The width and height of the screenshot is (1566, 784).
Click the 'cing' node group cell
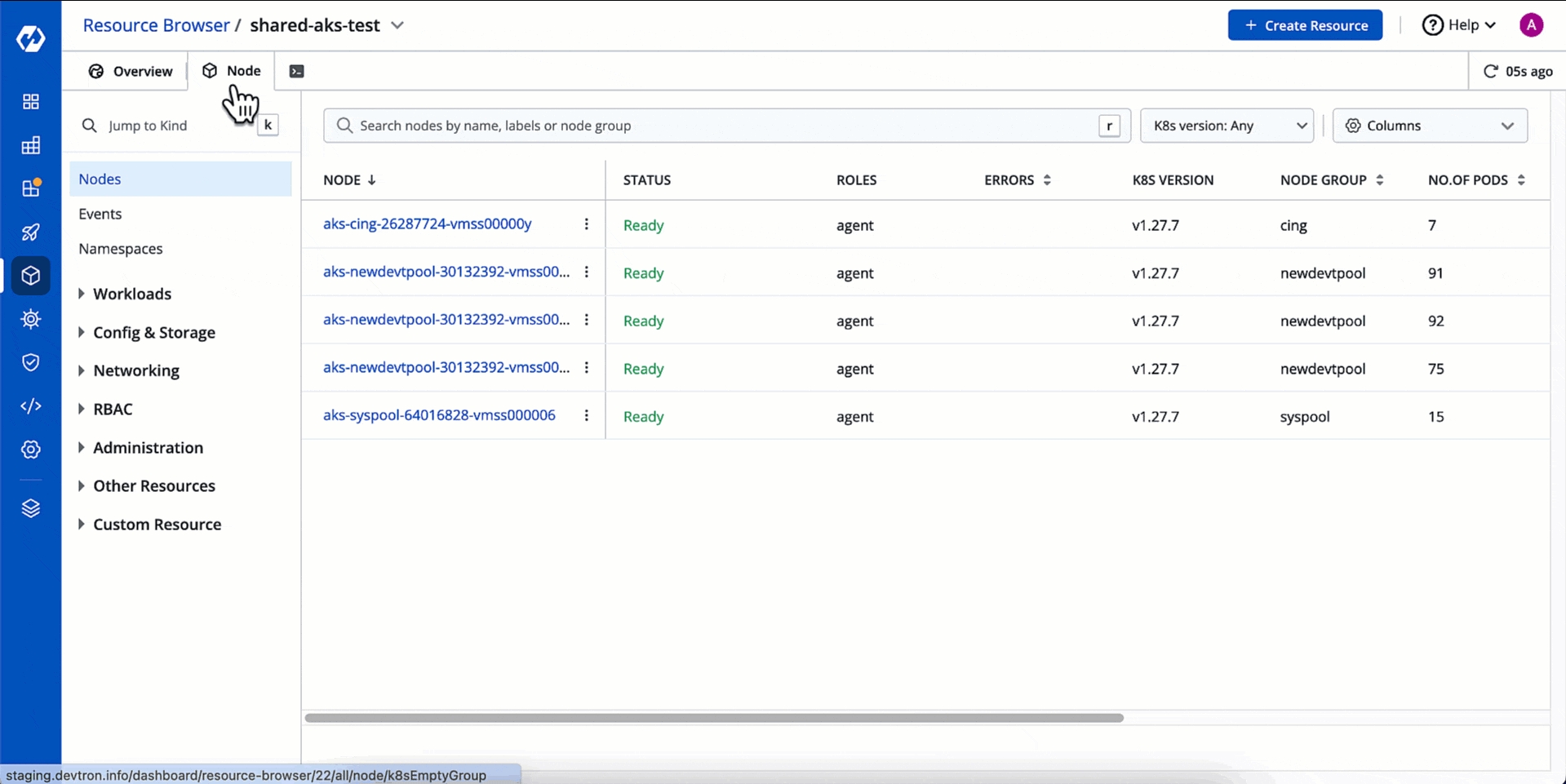pyautogui.click(x=1293, y=225)
